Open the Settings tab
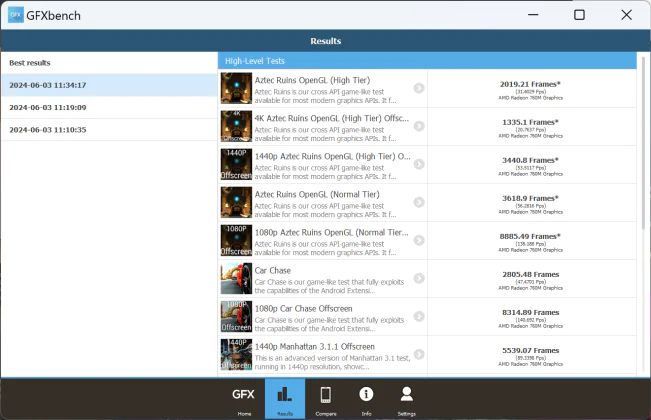The height and width of the screenshot is (420, 651). coord(406,399)
